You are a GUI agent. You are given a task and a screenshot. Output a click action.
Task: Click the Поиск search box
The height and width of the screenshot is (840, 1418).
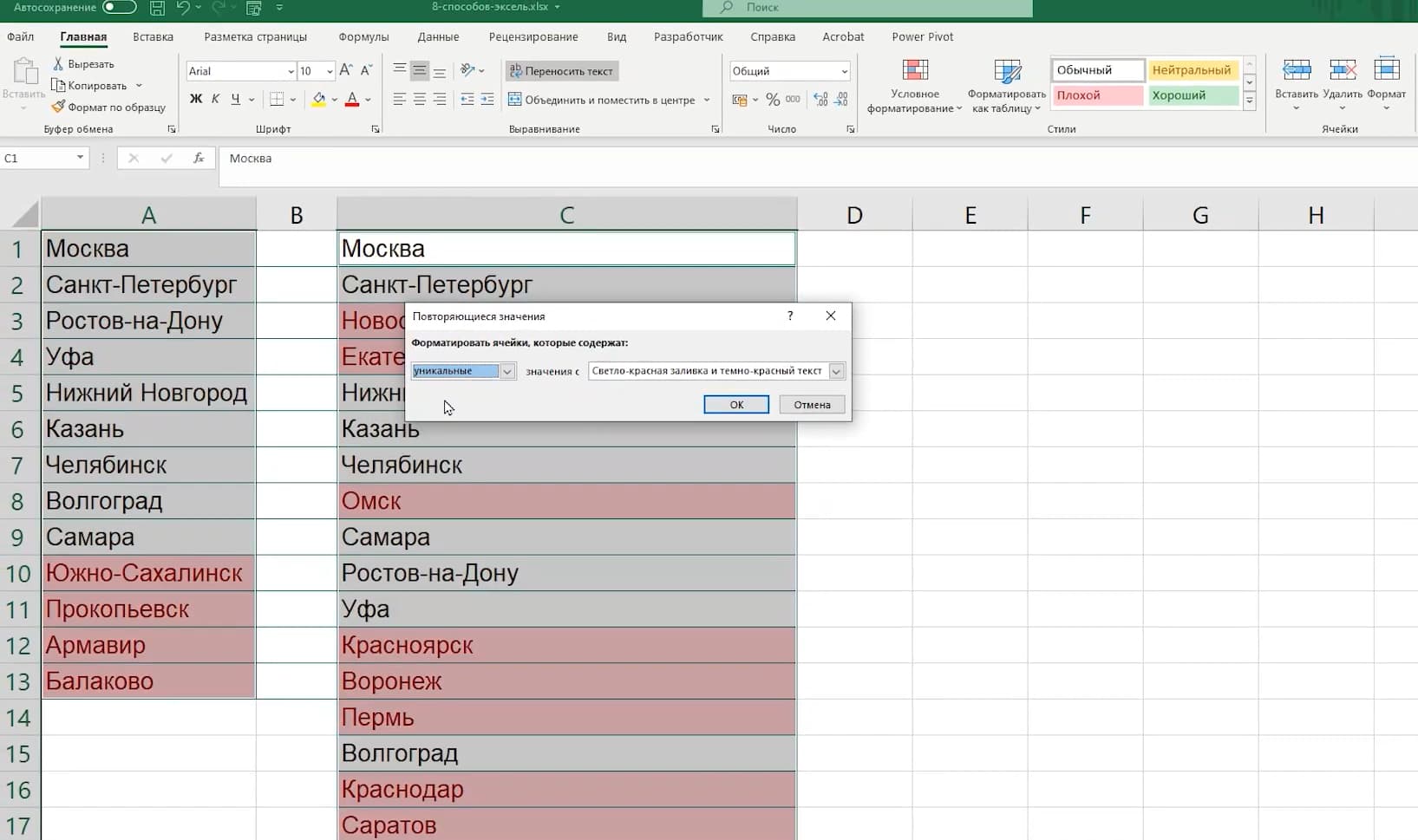(867, 8)
